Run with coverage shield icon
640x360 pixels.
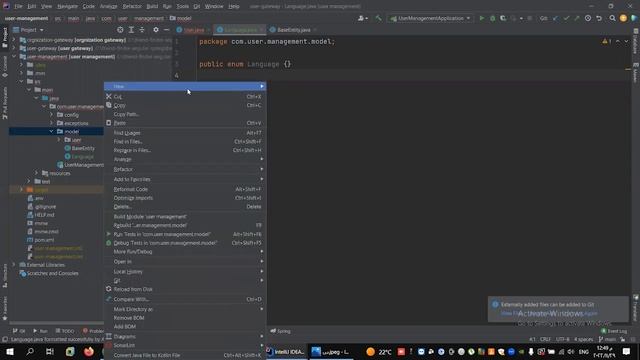coord(503,18)
